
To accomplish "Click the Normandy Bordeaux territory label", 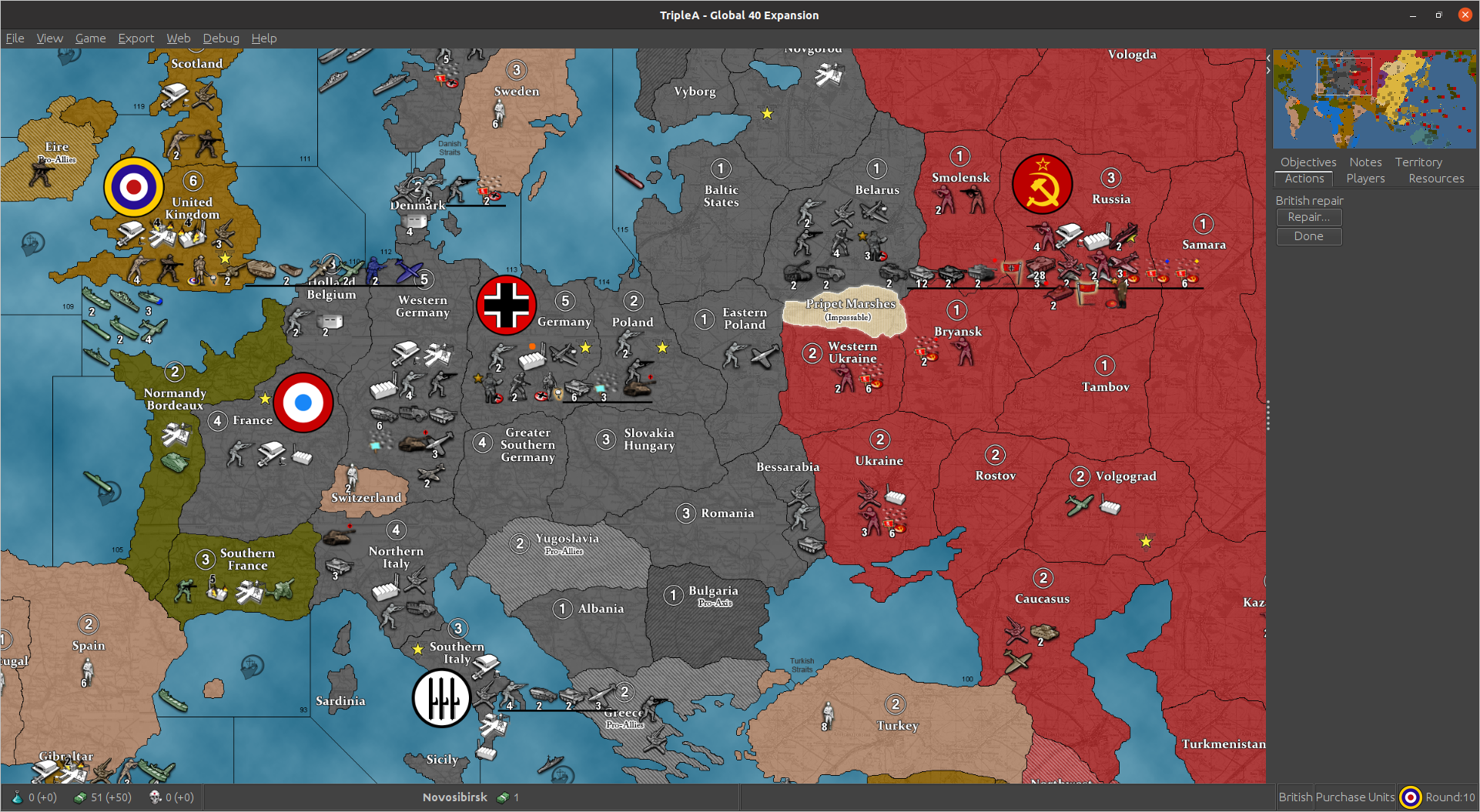I will 175,399.
